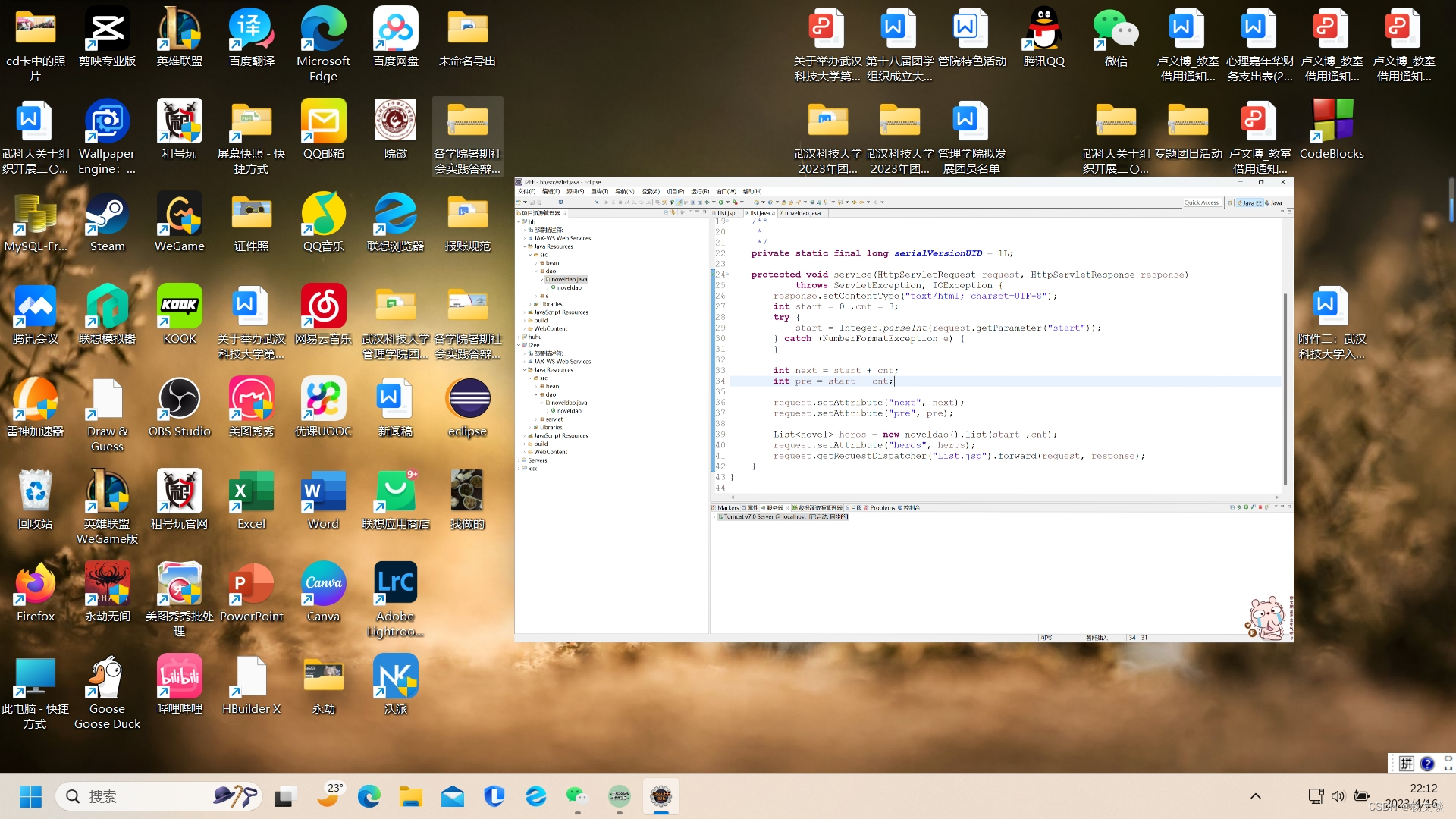The width and height of the screenshot is (1456, 819).
Task: Click the Debug bug icon in Eclipse toolbar
Action: coord(707,202)
